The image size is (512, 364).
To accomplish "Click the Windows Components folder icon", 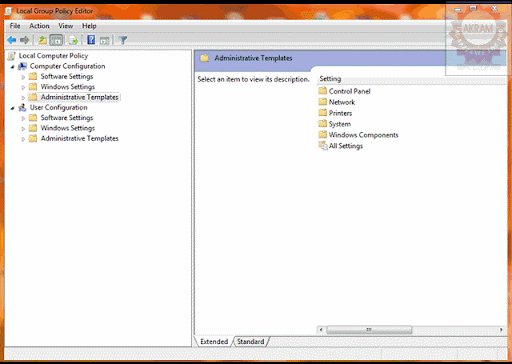I will click(322, 135).
